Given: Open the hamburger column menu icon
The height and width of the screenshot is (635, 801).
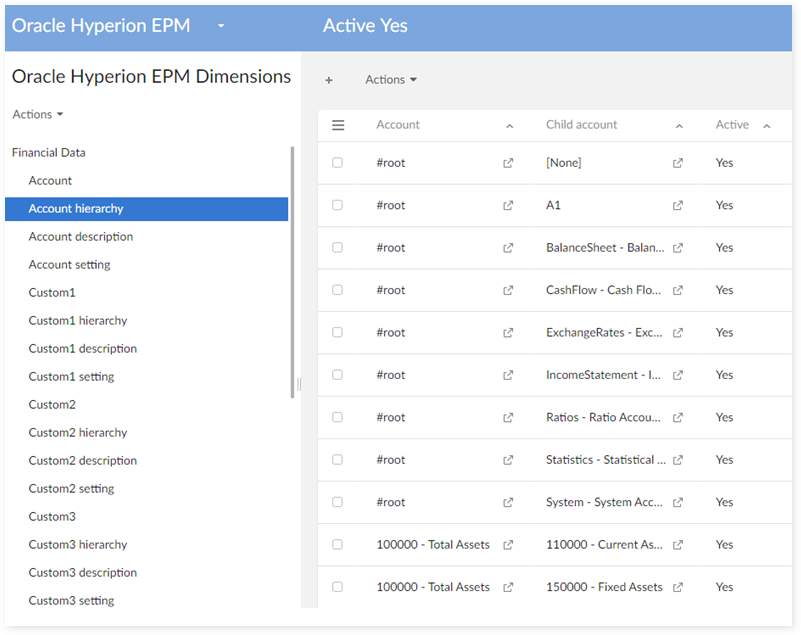Looking at the screenshot, I should pos(338,125).
